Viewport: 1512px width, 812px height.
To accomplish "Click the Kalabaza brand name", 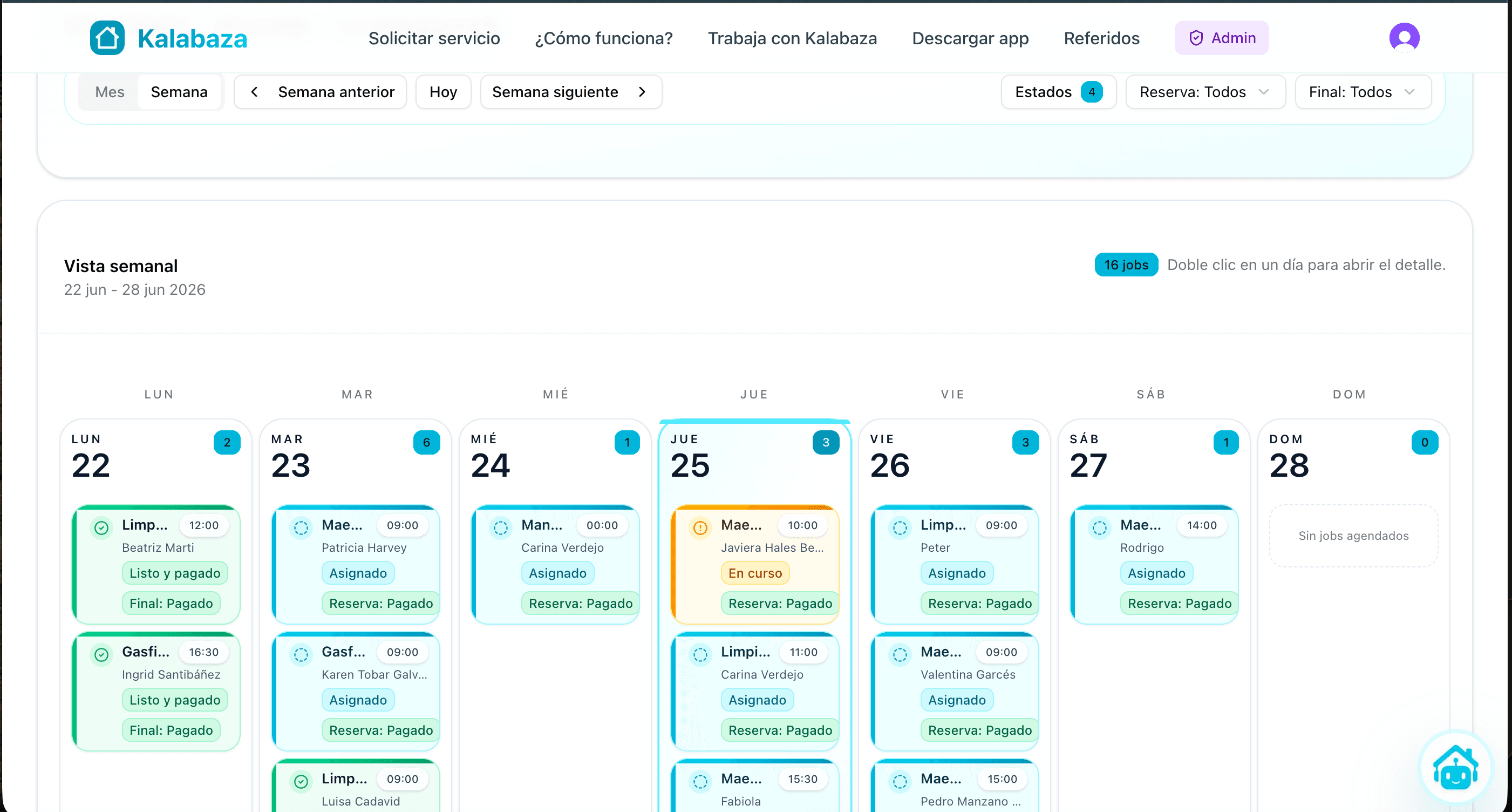I will (x=193, y=39).
